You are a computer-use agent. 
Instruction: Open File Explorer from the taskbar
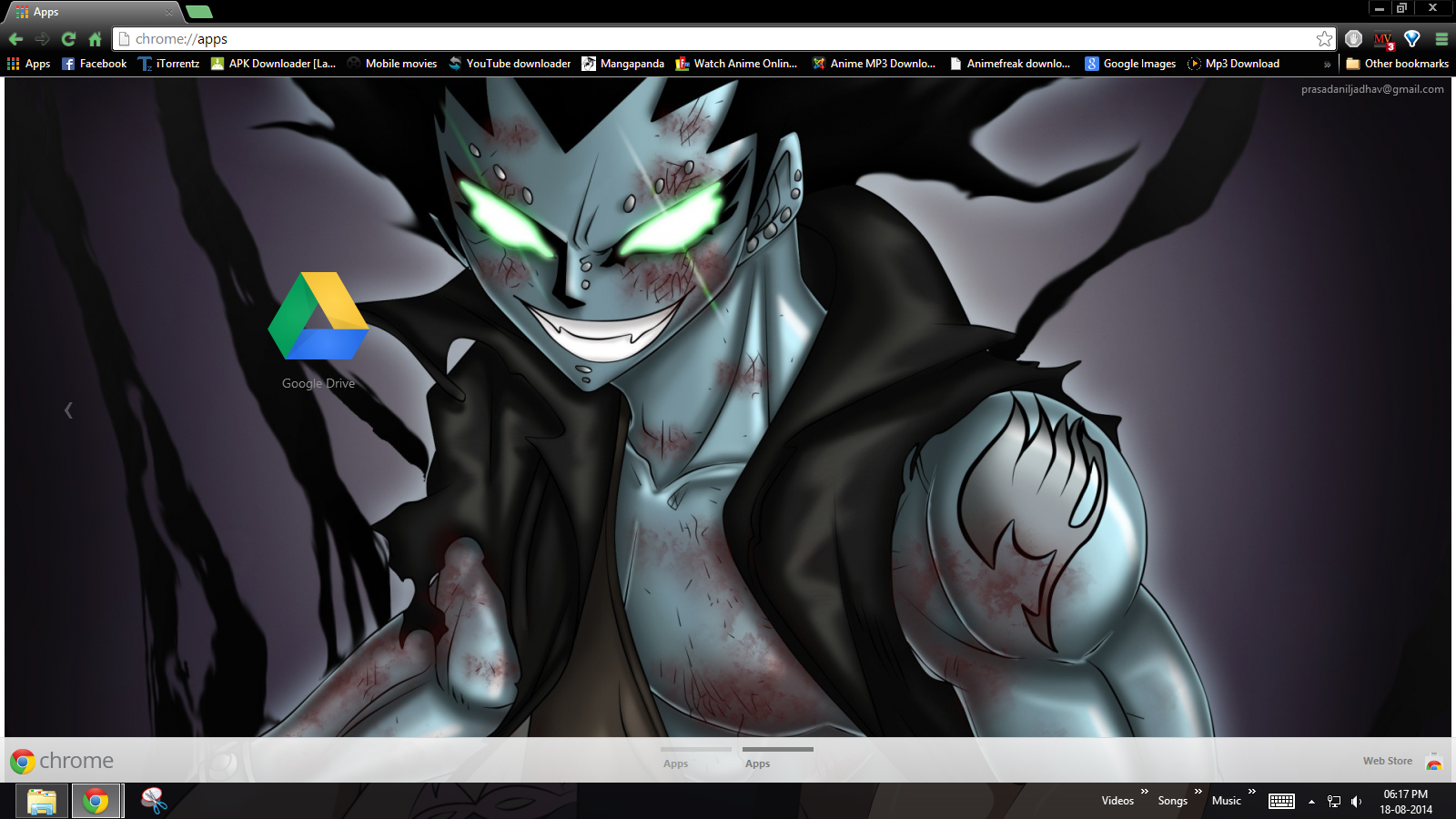pos(42,801)
